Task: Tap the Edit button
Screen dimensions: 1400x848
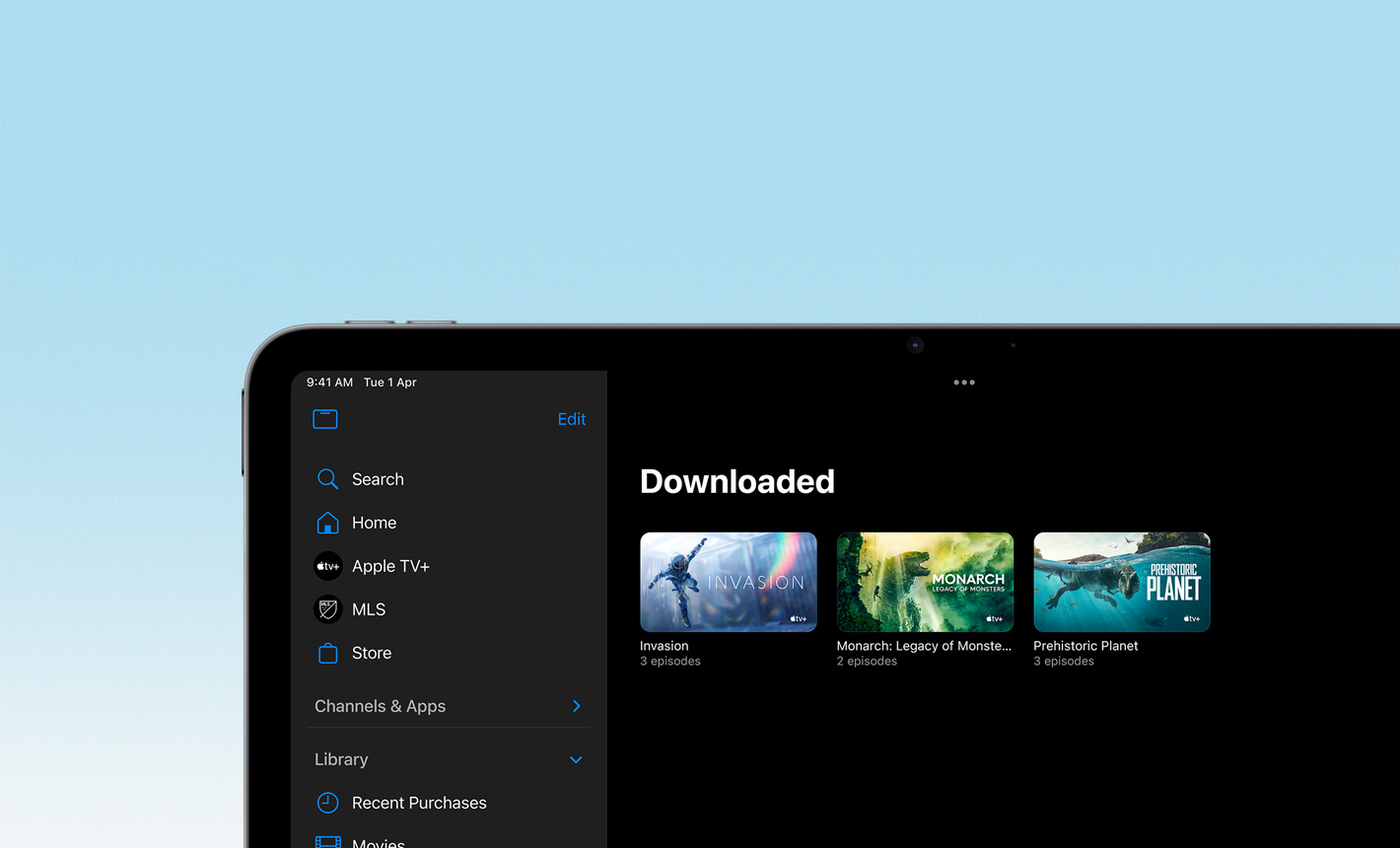Action: click(x=572, y=418)
